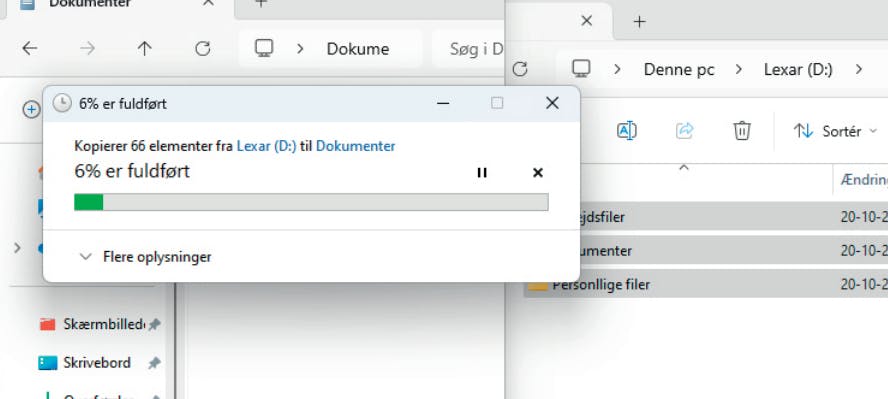Go up one folder level

coord(145,49)
